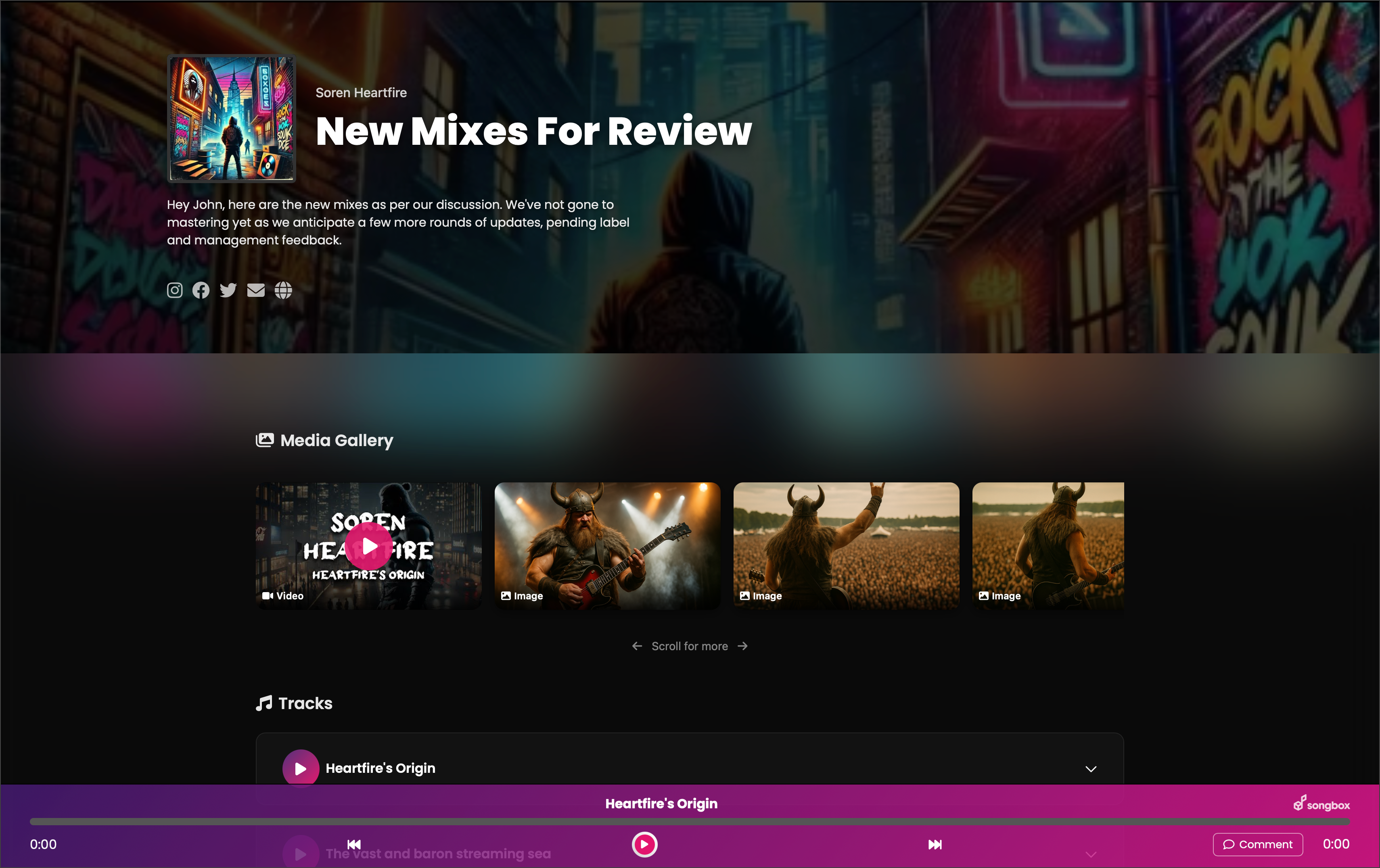Skip to next track in player bar

pos(935,844)
